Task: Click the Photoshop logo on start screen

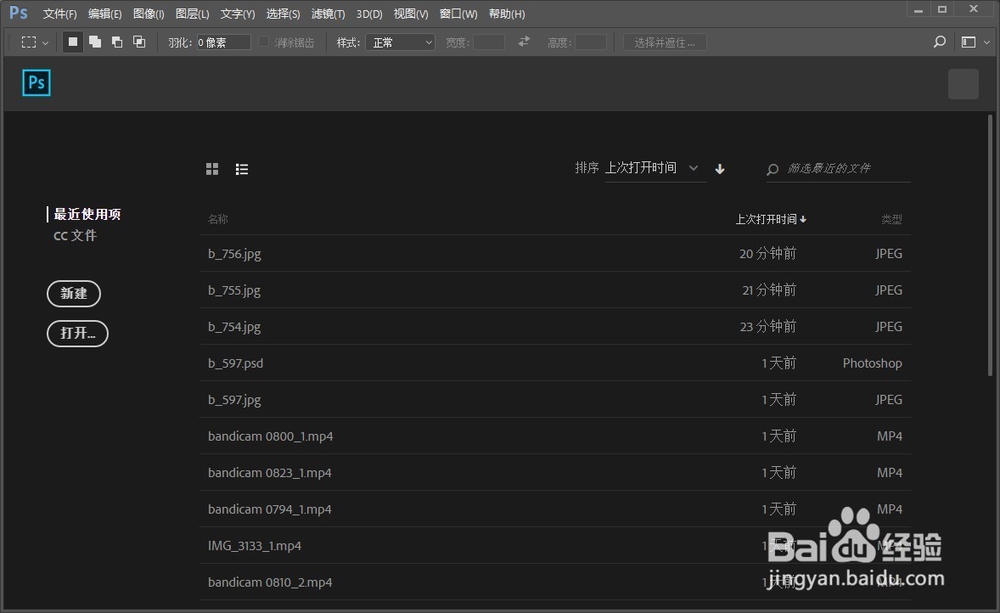Action: [36, 83]
